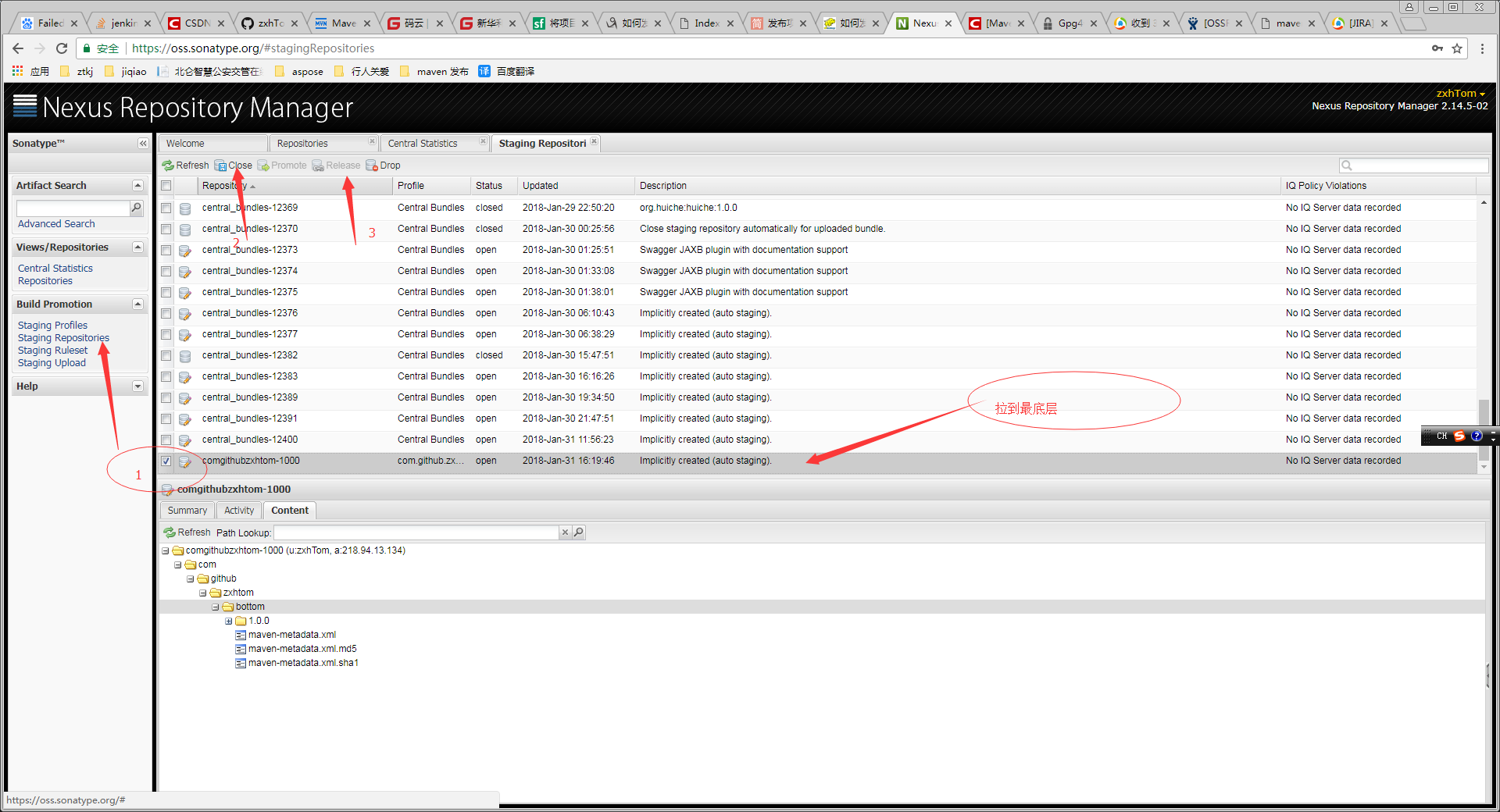Click the Path Lookup search icon

(x=579, y=532)
